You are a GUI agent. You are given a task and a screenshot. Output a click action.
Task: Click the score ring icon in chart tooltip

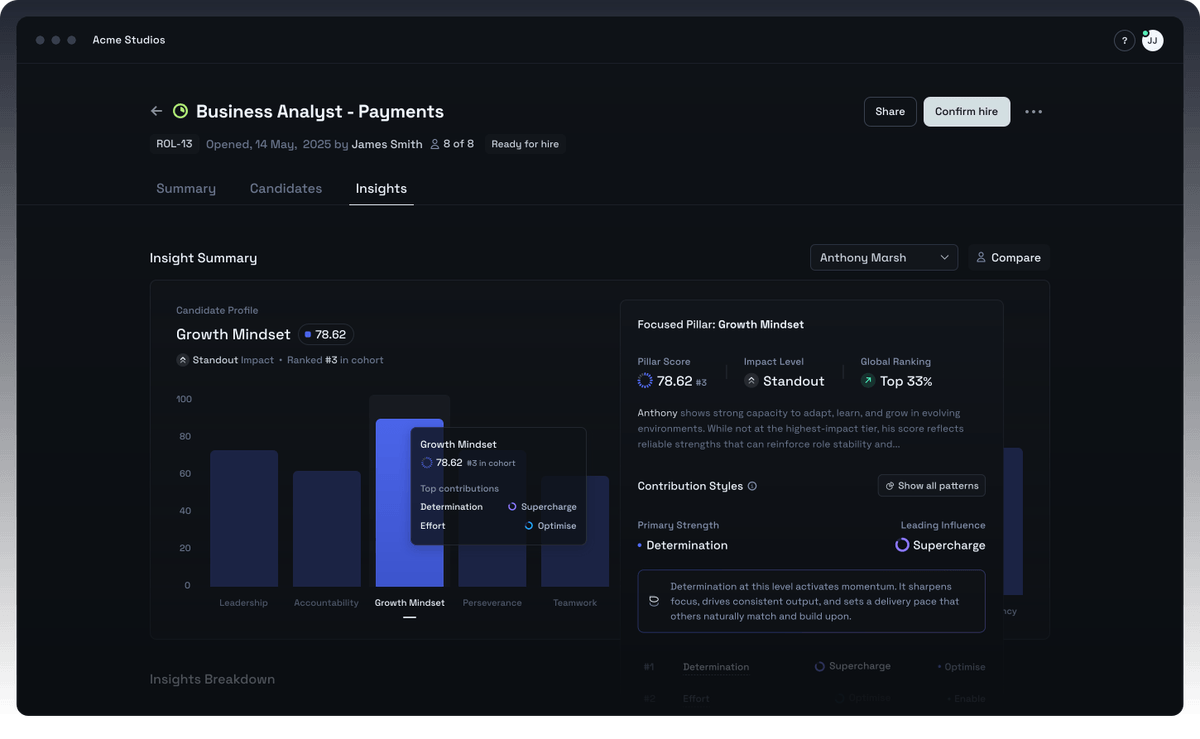[x=427, y=463]
